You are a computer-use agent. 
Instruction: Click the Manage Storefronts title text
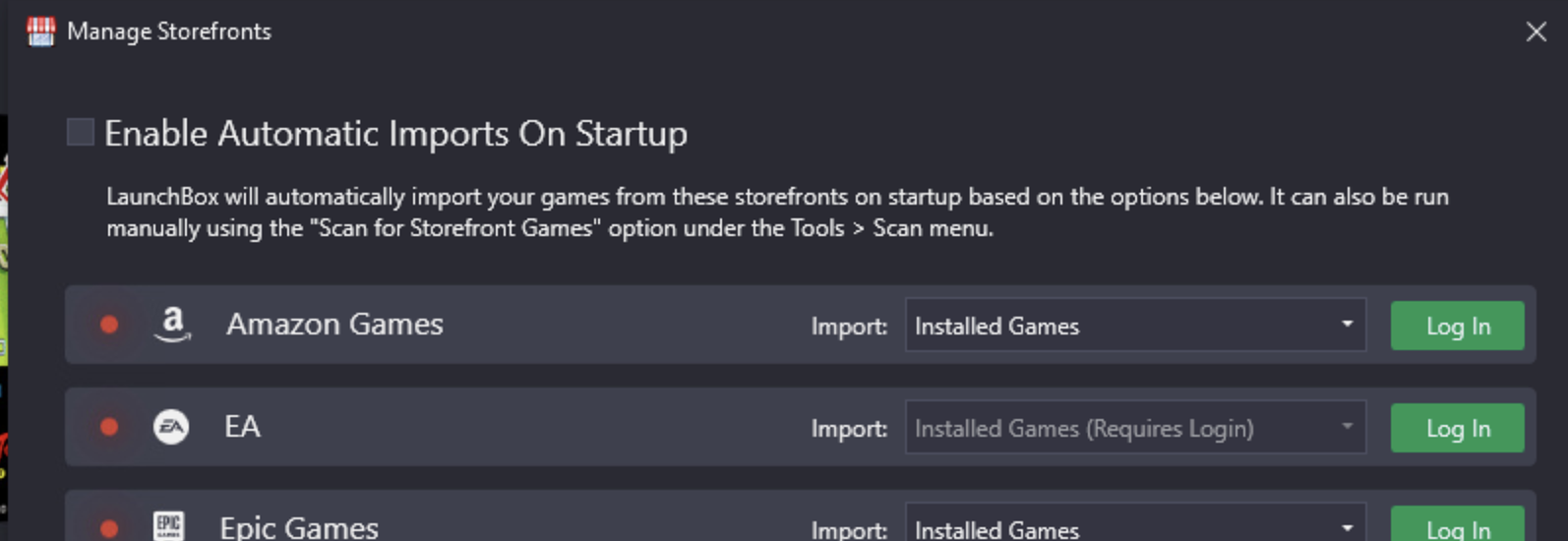tap(169, 31)
